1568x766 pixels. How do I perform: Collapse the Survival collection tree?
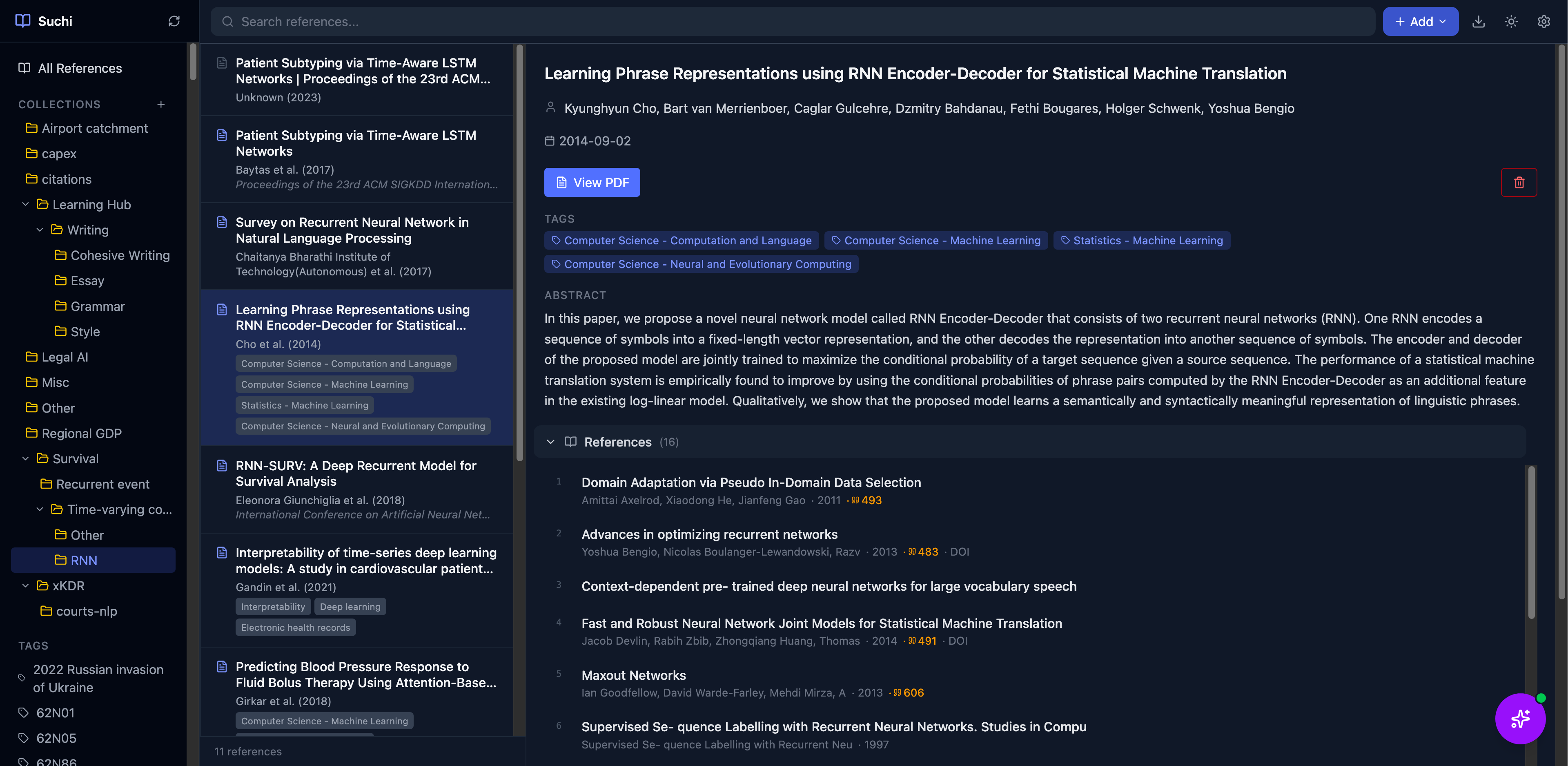26,458
